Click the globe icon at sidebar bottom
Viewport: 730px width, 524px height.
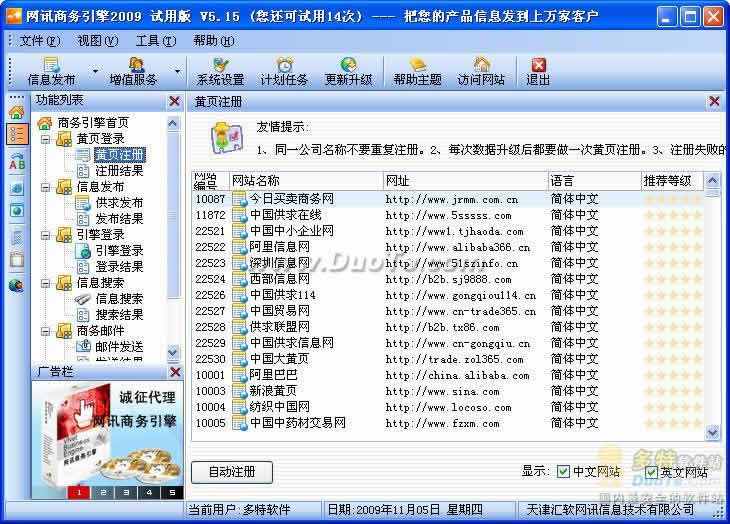[x=16, y=285]
